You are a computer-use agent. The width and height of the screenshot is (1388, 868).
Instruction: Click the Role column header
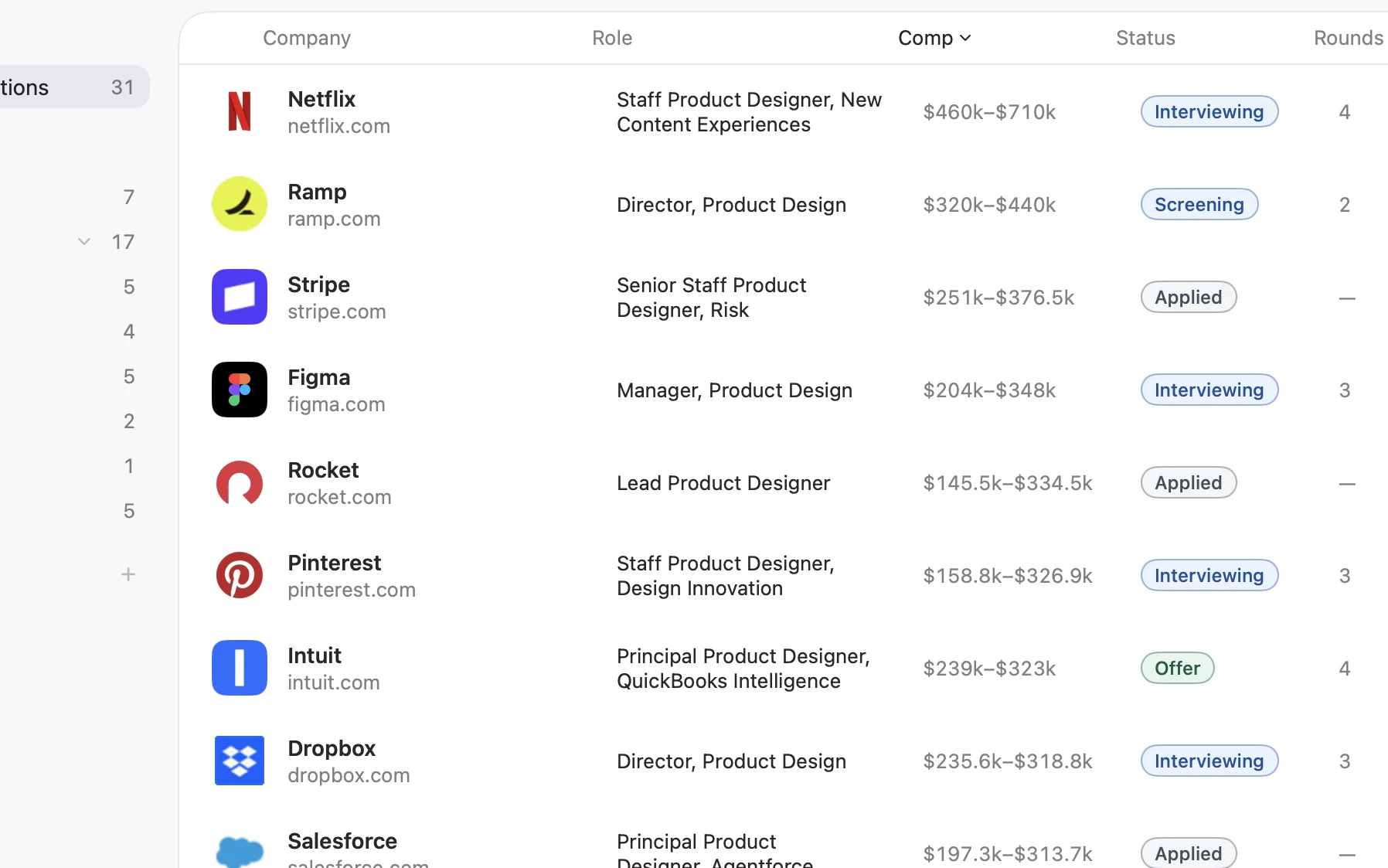coord(612,38)
